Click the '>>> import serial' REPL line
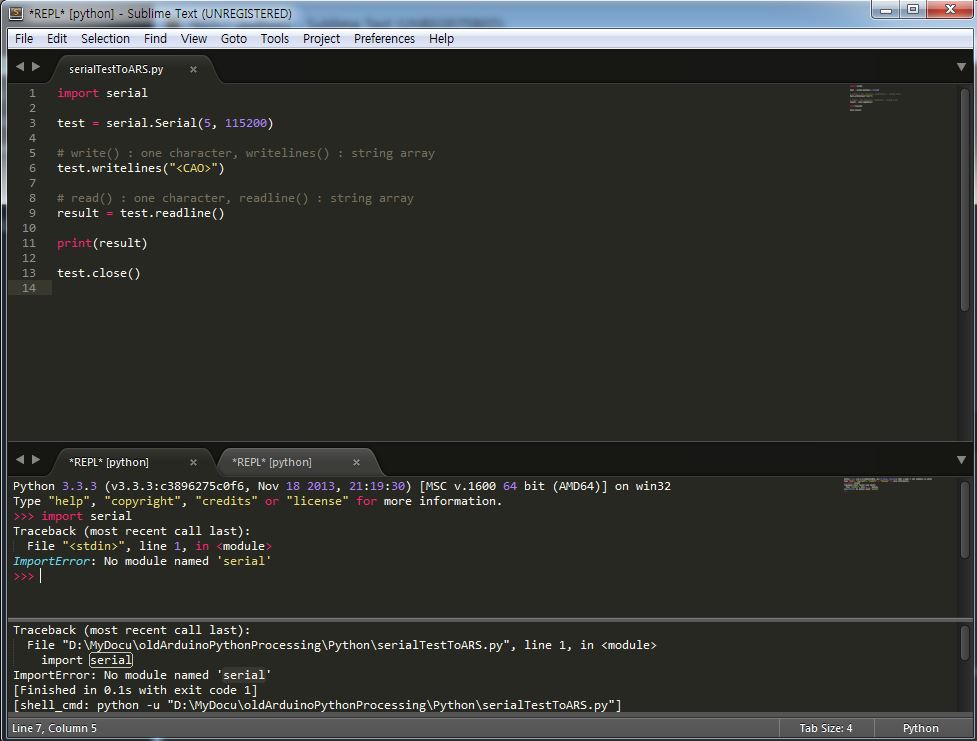977x741 pixels. pos(72,516)
